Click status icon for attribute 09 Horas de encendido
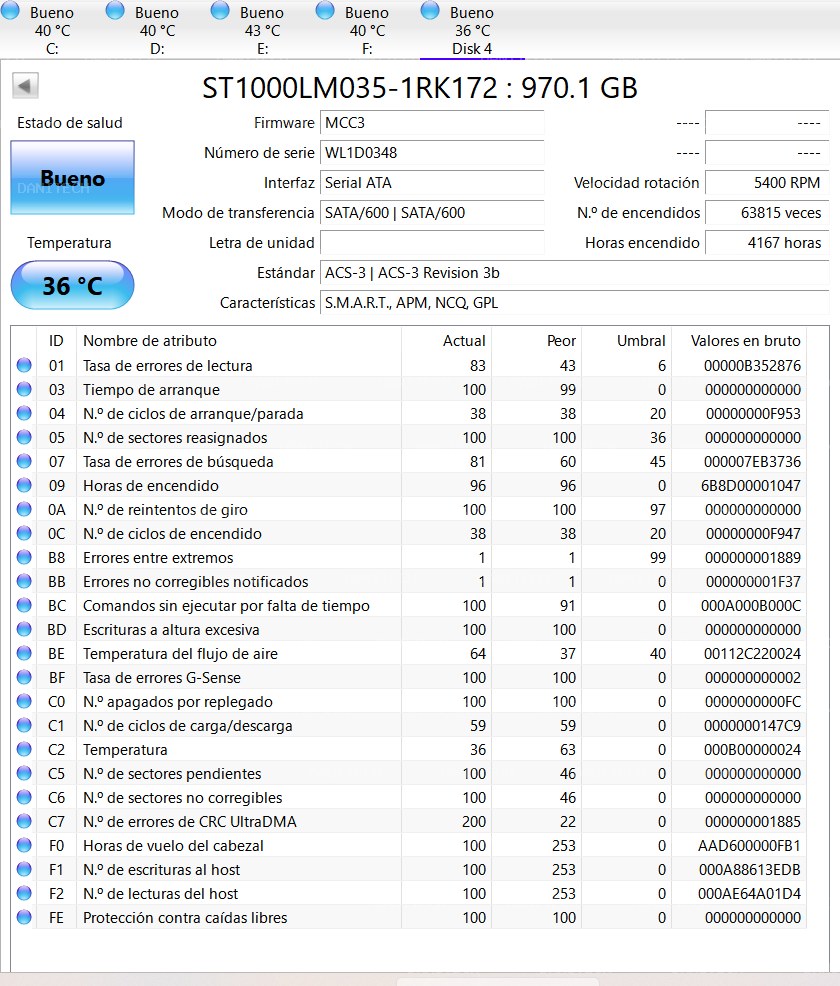Image resolution: width=840 pixels, height=986 pixels. (24, 485)
